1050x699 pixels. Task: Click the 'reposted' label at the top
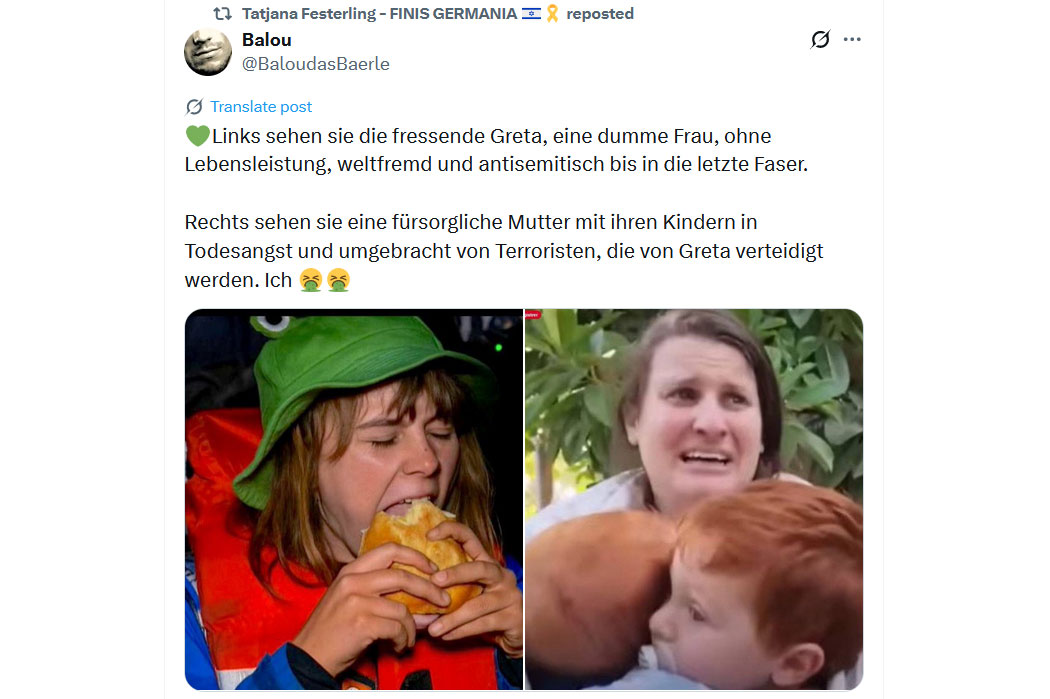600,14
